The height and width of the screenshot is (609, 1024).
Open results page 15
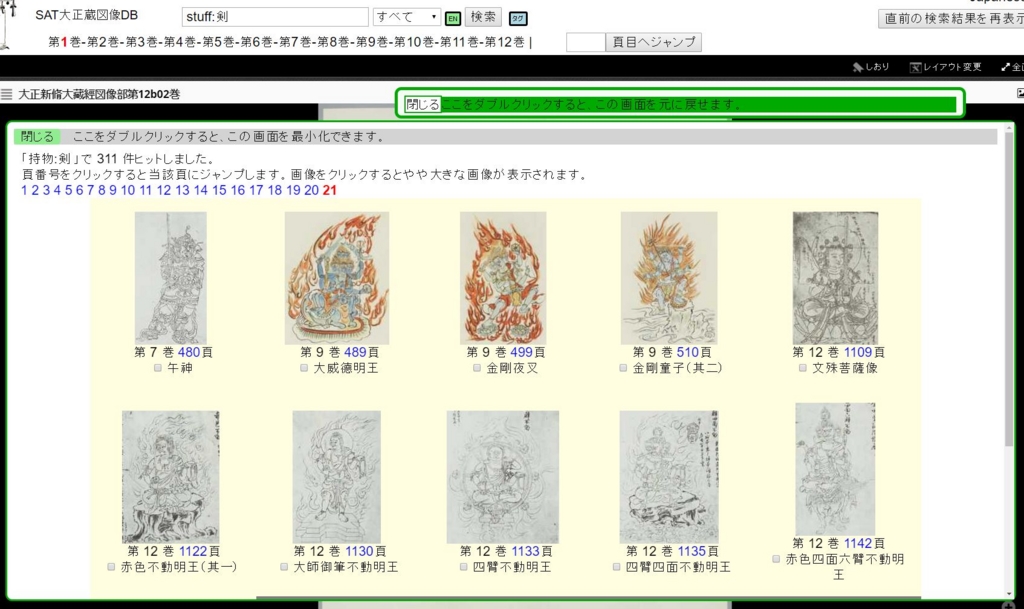tap(219, 190)
